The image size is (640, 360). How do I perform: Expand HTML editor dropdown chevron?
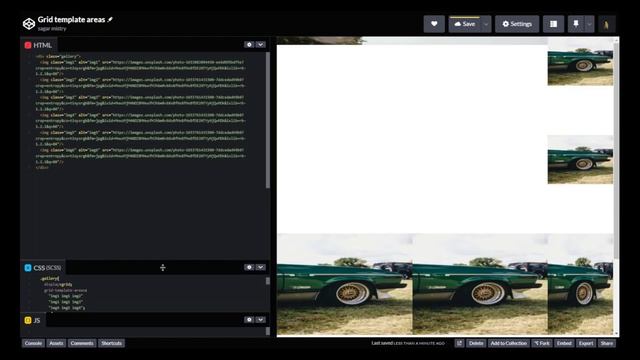260,44
